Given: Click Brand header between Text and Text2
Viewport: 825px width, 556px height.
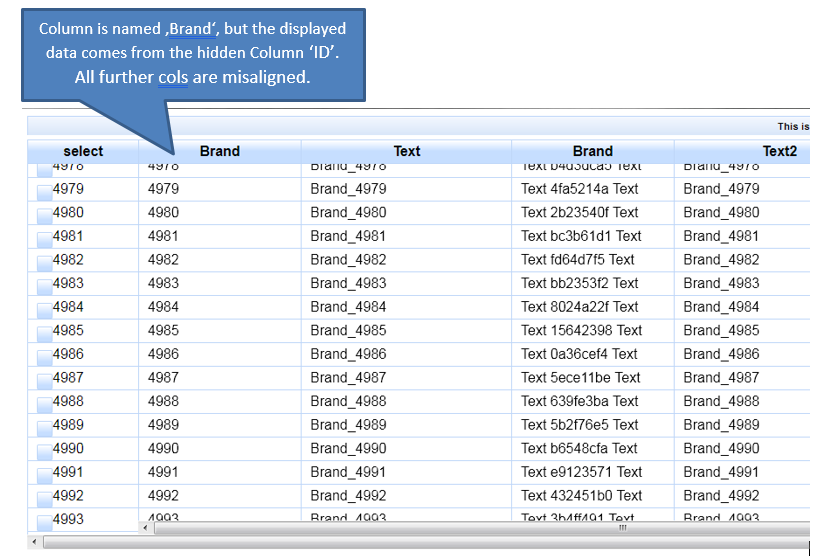Looking at the screenshot, I should tap(593, 151).
